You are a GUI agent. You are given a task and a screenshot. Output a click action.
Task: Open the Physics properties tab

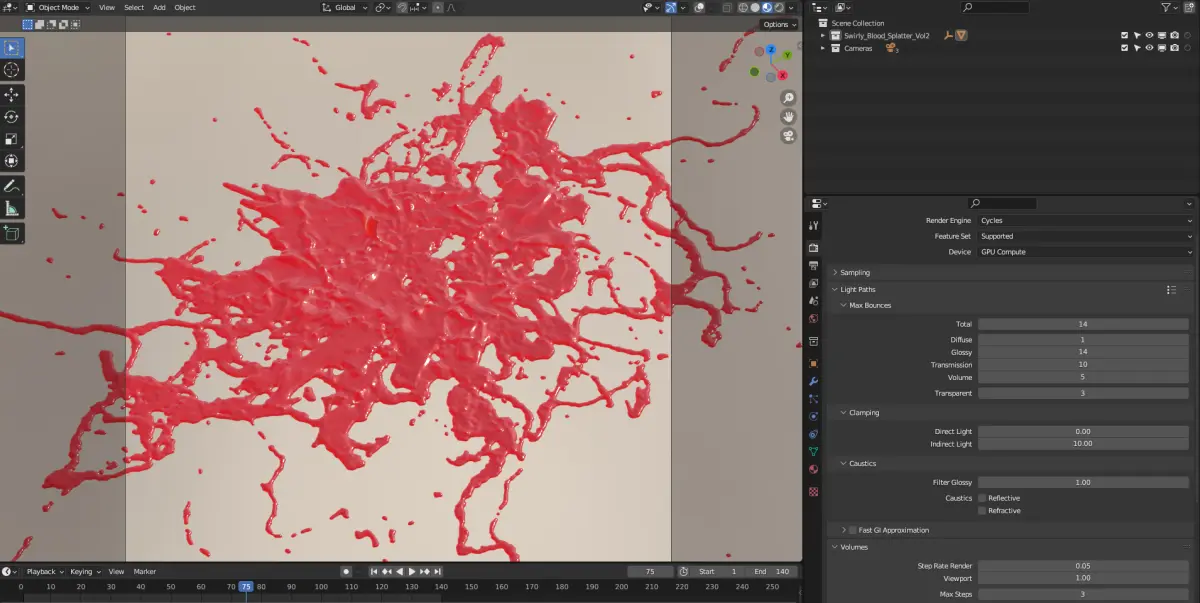click(813, 416)
